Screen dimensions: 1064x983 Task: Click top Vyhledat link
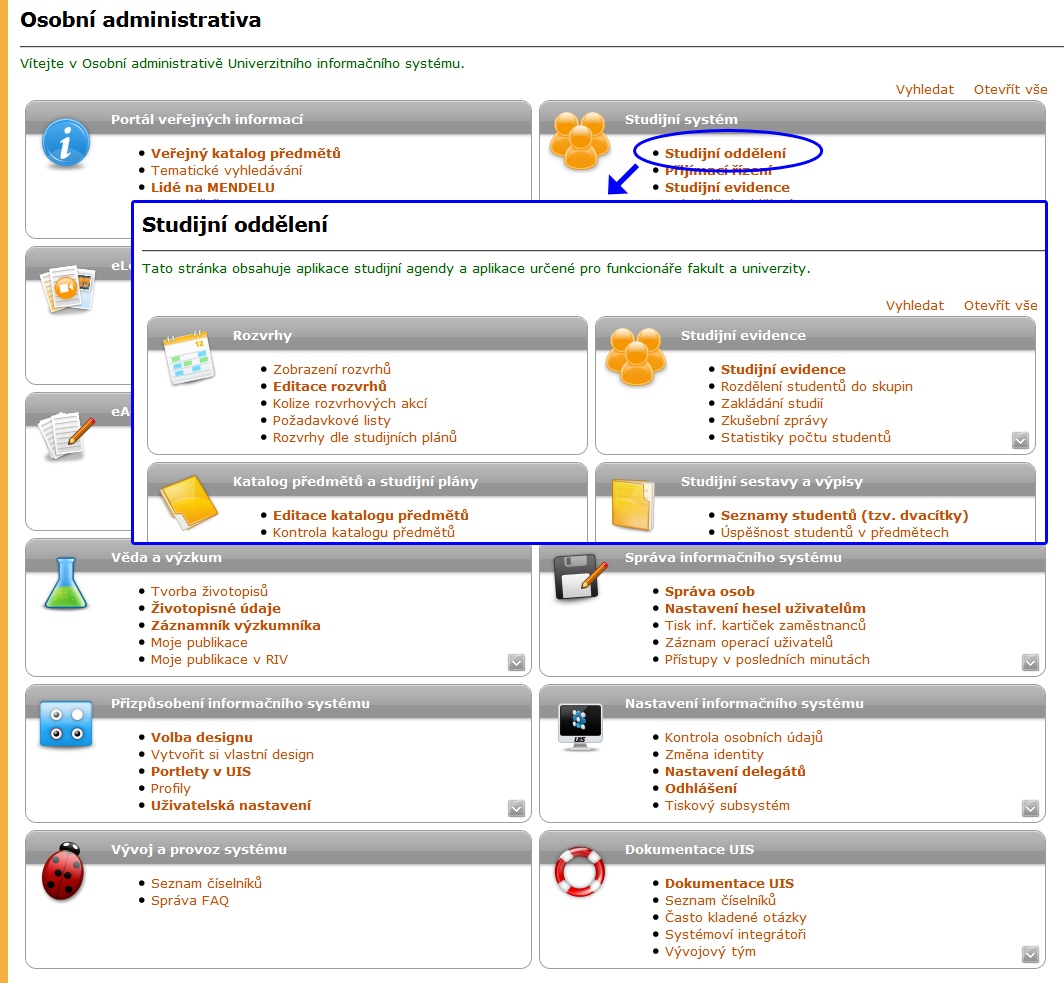tap(924, 90)
